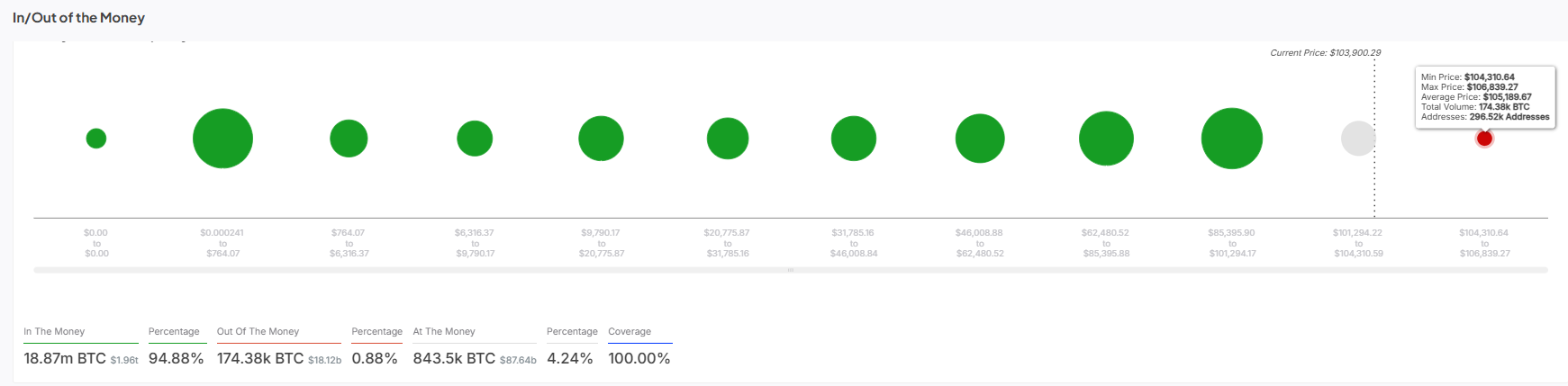The height and width of the screenshot is (386, 1568).
Task: Click the Current Price $103,900.29 label
Action: (x=1325, y=53)
